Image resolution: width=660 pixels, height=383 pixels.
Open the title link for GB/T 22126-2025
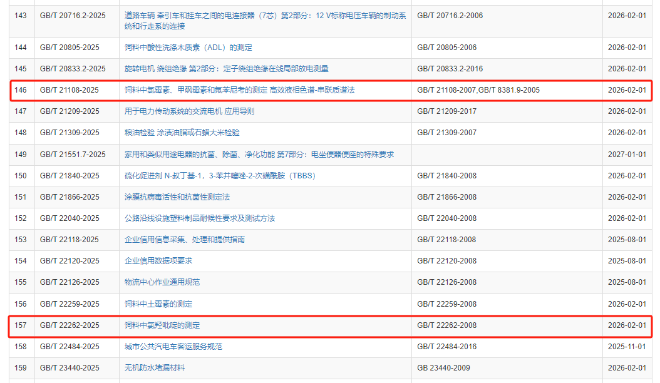click(x=162, y=282)
